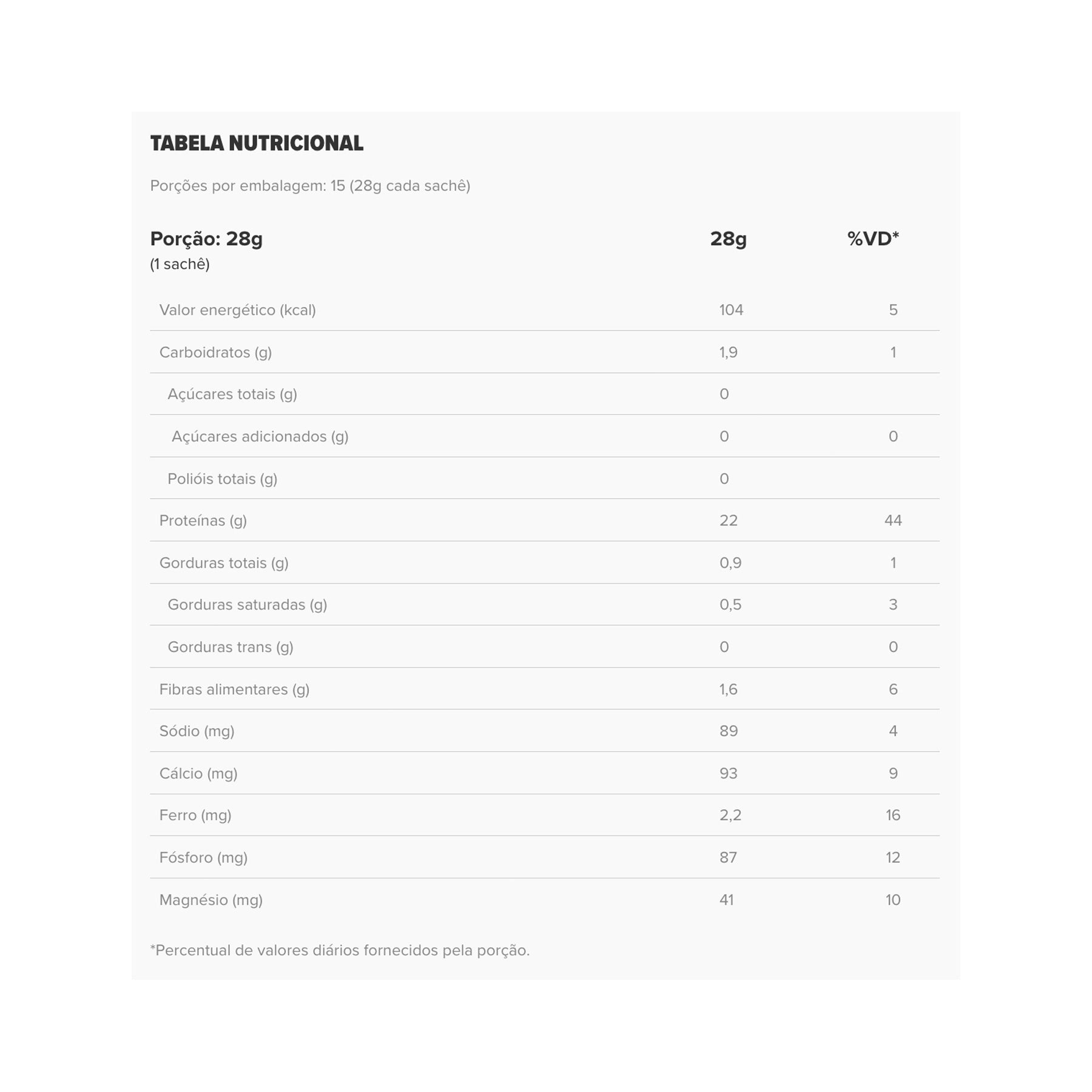Click the %VD* column header
Screen dimensions: 1092x1092
[x=872, y=239]
